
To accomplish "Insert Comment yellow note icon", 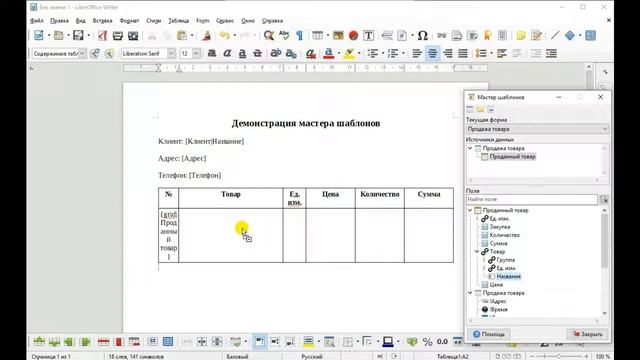I will [x=521, y=36].
